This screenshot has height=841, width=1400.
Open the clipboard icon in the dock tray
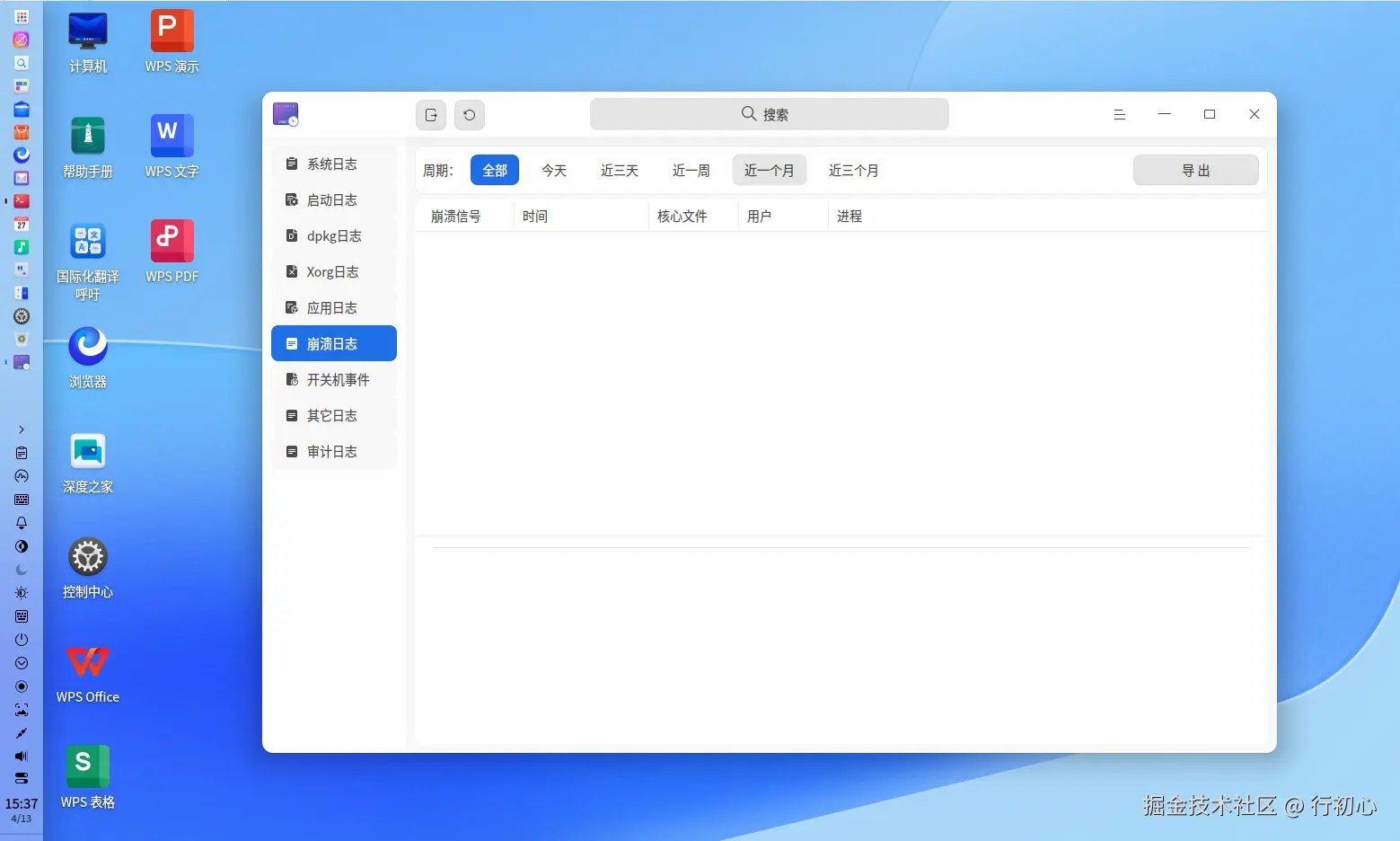pos(22,453)
